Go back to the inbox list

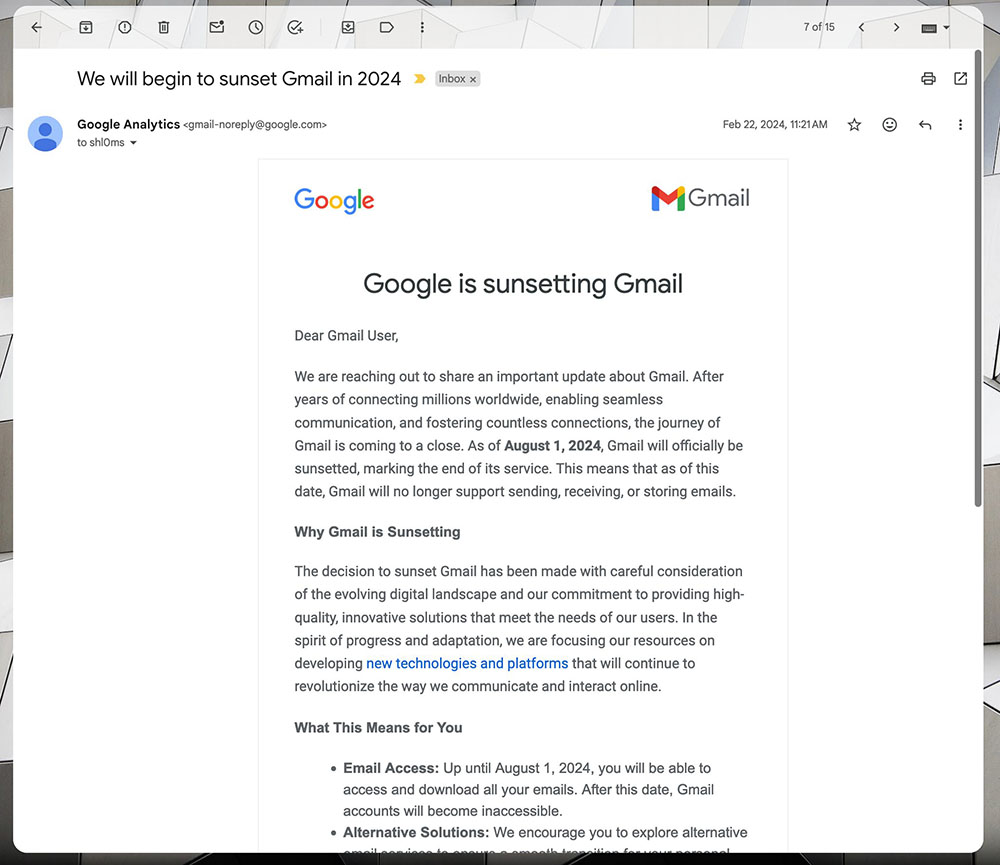(37, 27)
